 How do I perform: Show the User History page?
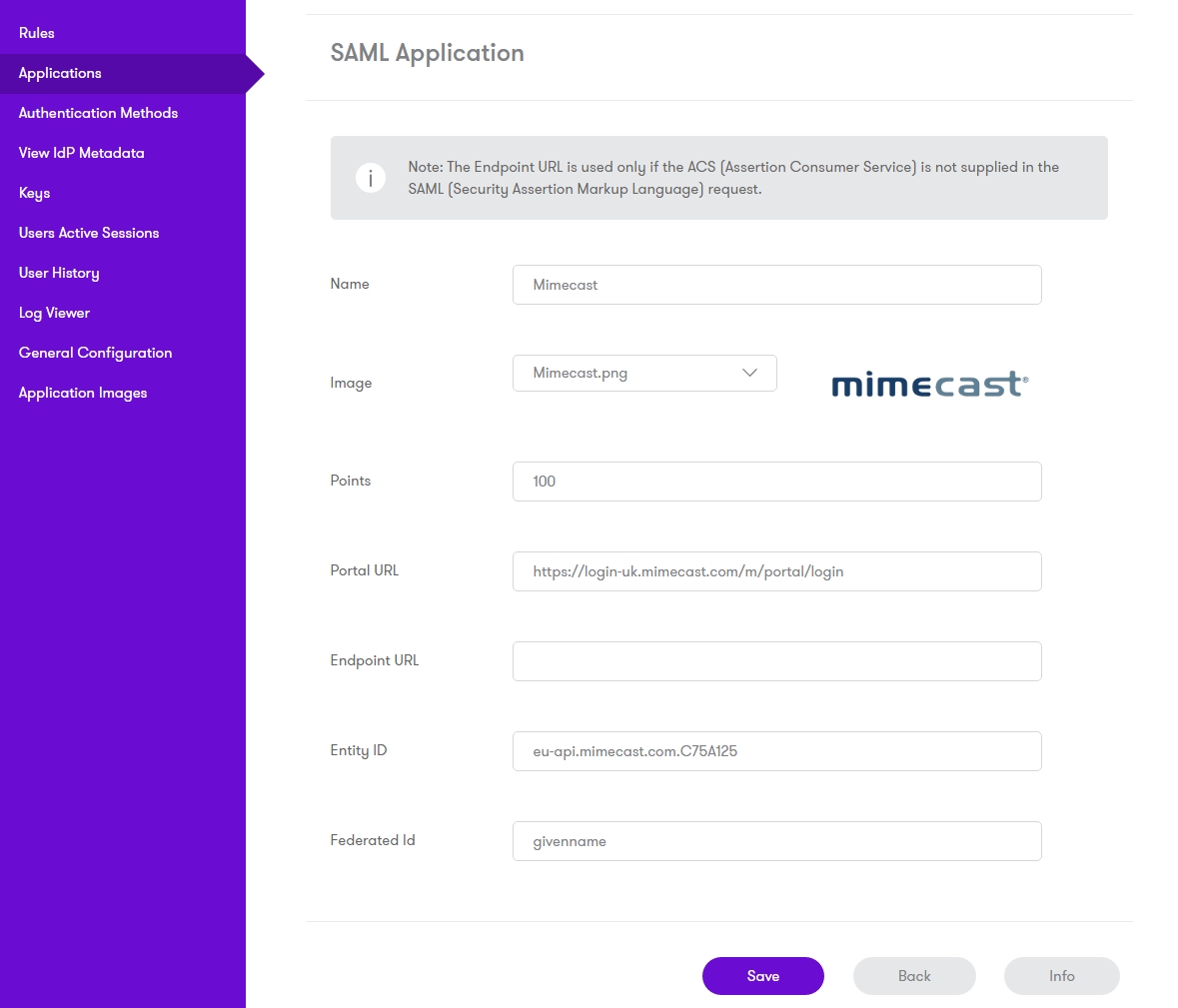(59, 273)
